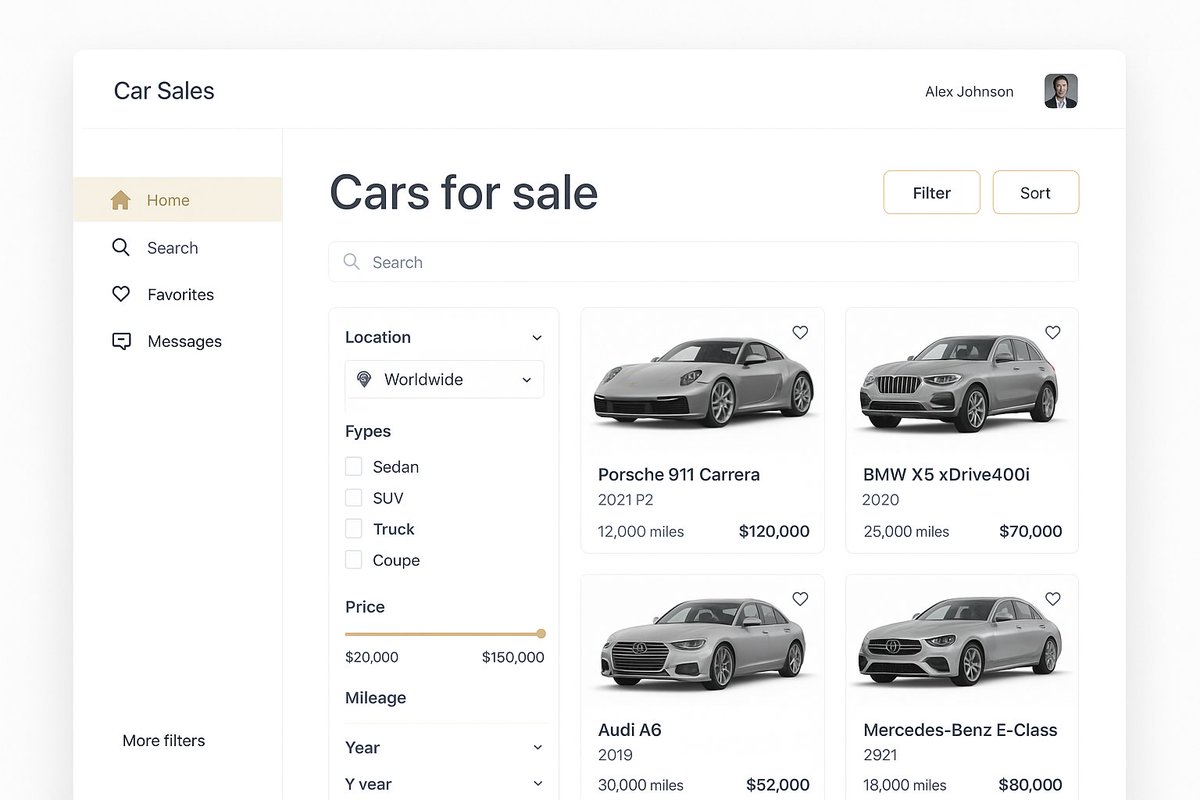The image size is (1200, 800).
Task: Click the 25,000 miles text
Action: coord(906,531)
